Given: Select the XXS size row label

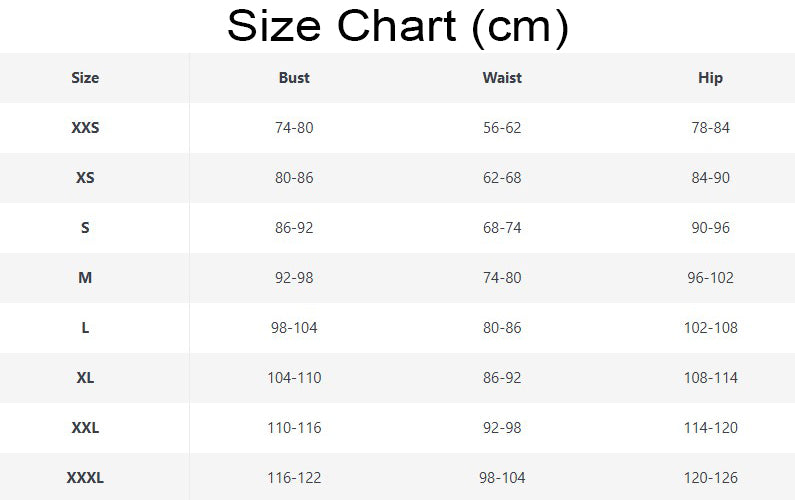Looking at the screenshot, I should click(x=85, y=128).
